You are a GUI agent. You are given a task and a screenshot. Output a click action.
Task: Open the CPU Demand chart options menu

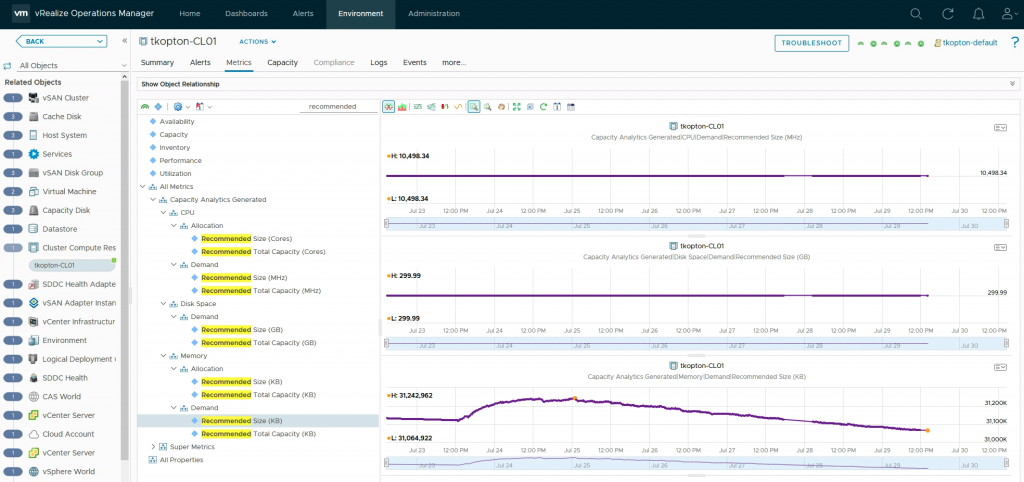[x=1000, y=127]
